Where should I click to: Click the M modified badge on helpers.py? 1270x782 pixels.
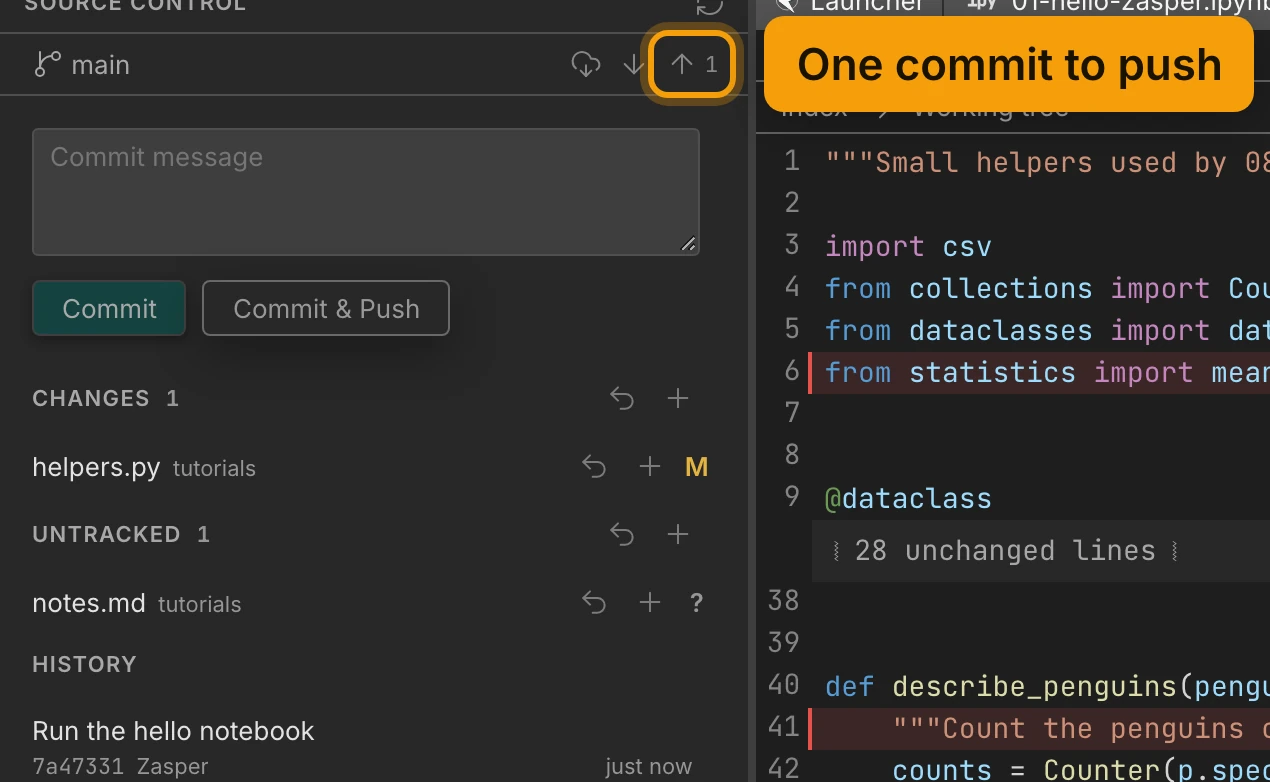click(697, 467)
